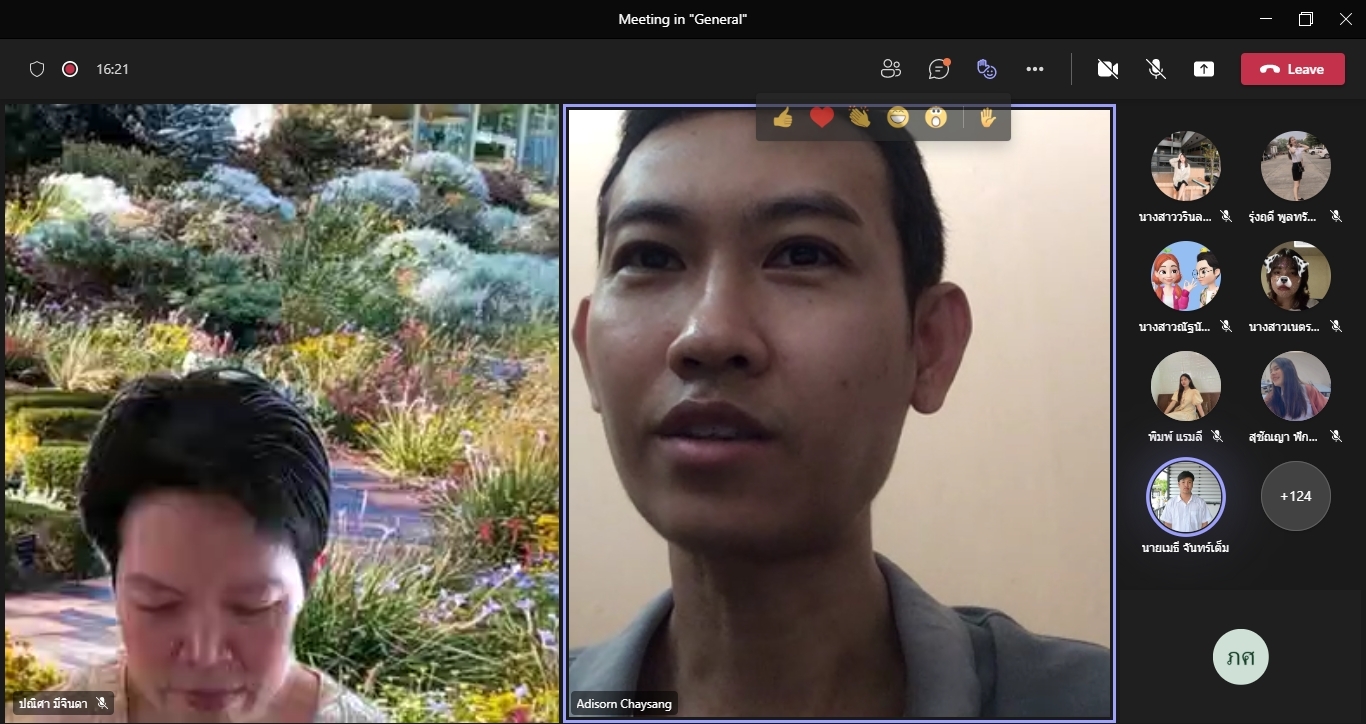Image resolution: width=1366 pixels, height=724 pixels.
Task: Restore down the meeting window
Action: (1306, 19)
